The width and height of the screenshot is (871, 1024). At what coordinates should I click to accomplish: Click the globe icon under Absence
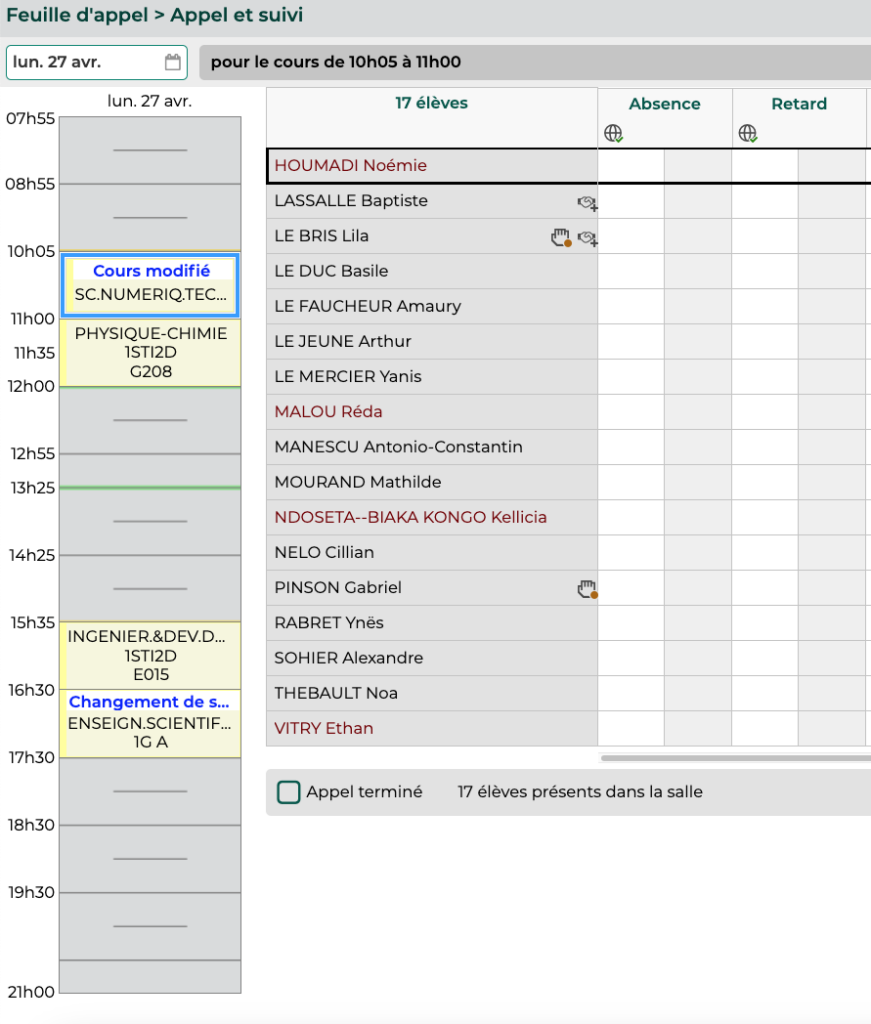click(x=614, y=133)
